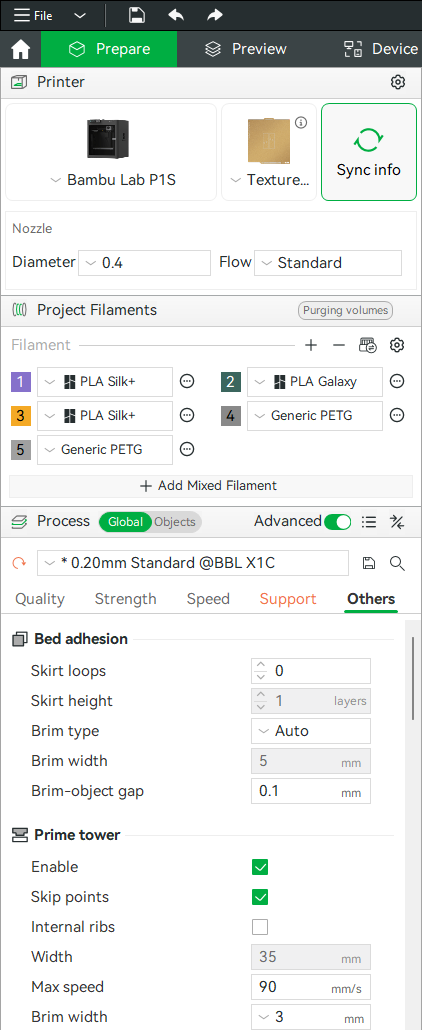The height and width of the screenshot is (1030, 422).
Task: Select the Bambu Lab P1S printer dropdown
Action: pos(112,180)
